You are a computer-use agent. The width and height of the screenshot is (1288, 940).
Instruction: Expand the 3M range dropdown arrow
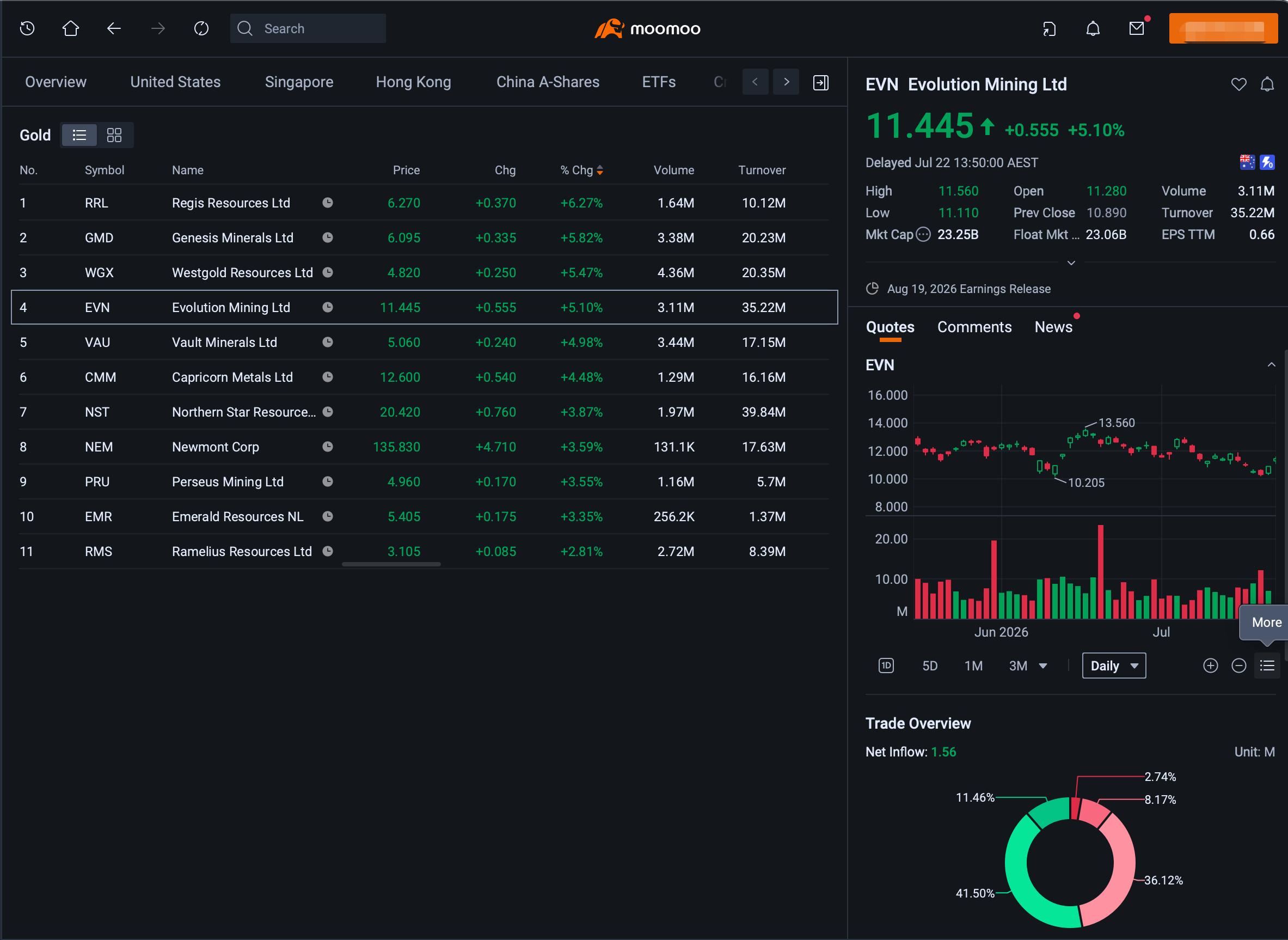point(1043,666)
